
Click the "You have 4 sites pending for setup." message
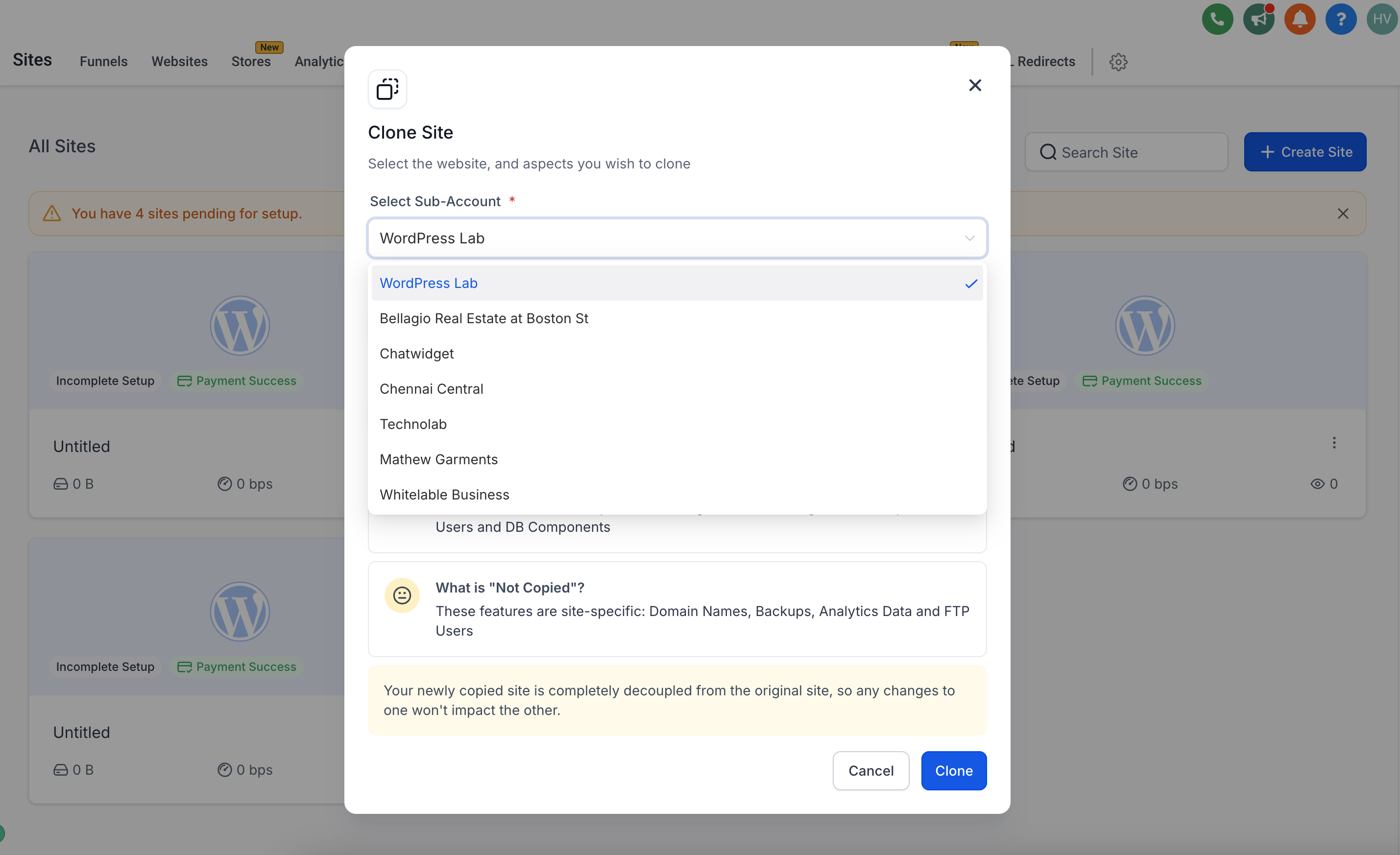click(x=187, y=214)
